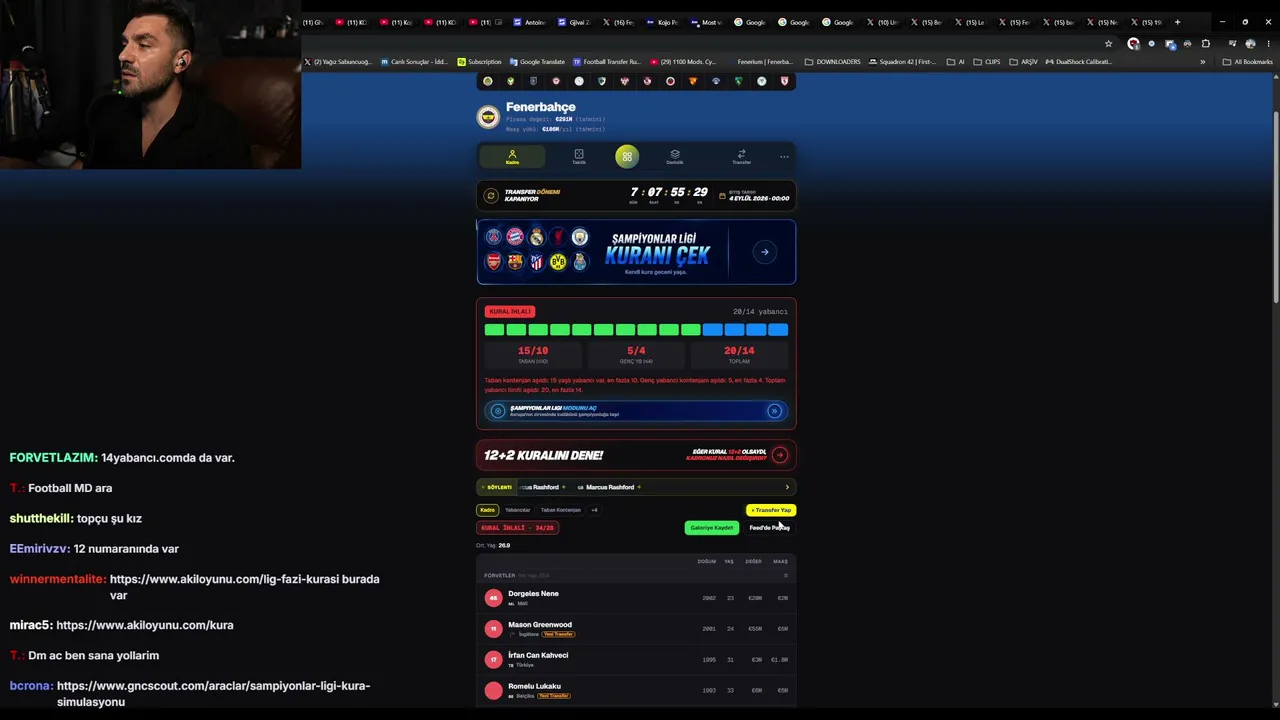This screenshot has height=720, width=1280.
Task: Go to the Transfer tab
Action: 741,156
